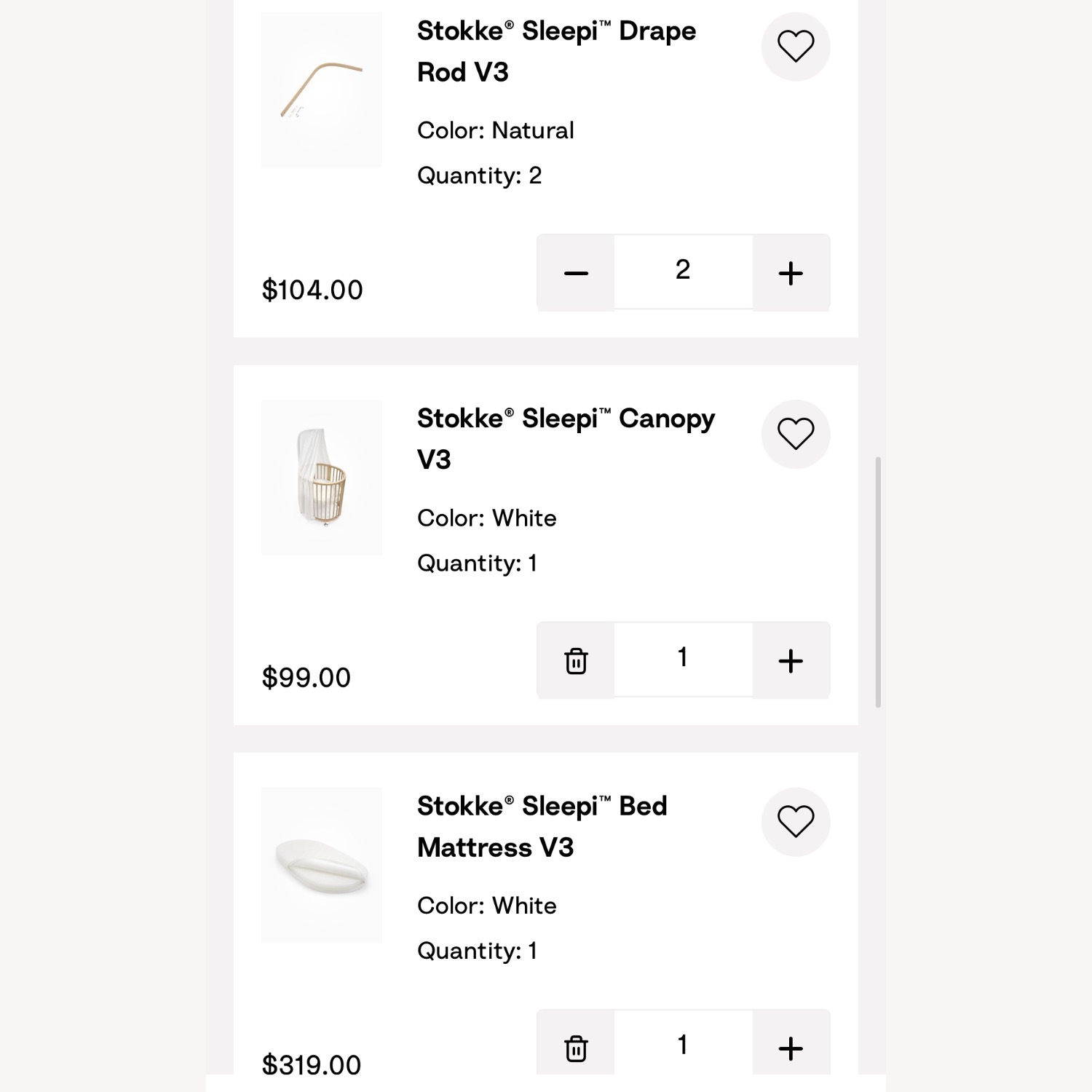Image resolution: width=1092 pixels, height=1092 pixels.
Task: Open the Drape Rod V3 product image
Action: 322,90
